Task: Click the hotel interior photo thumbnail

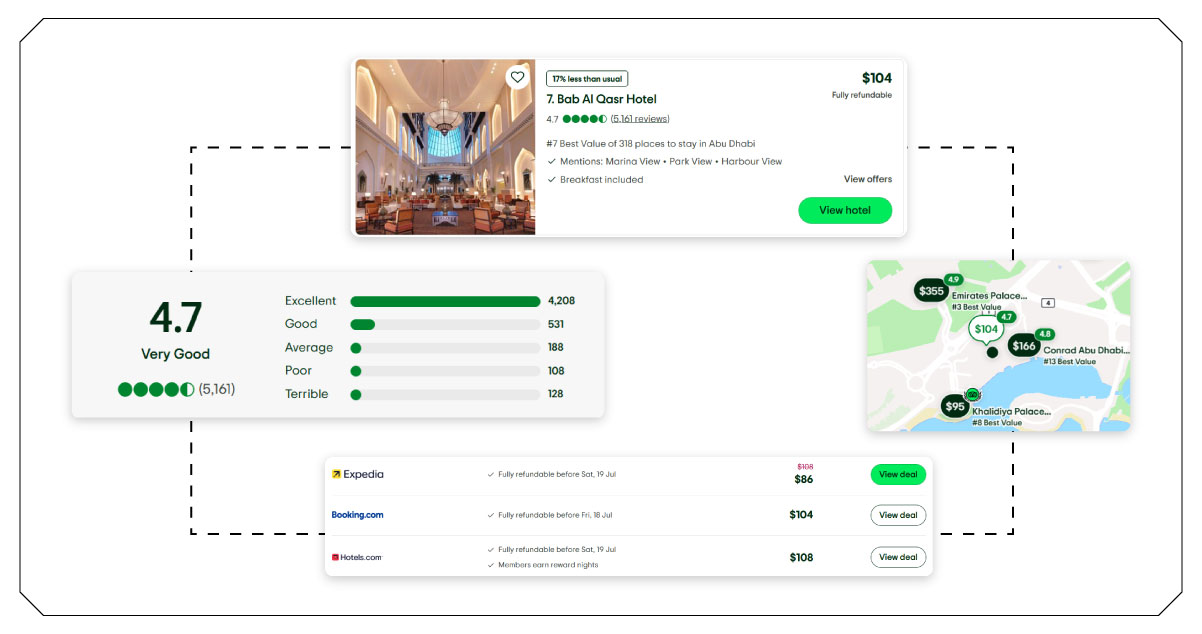Action: coord(444,148)
